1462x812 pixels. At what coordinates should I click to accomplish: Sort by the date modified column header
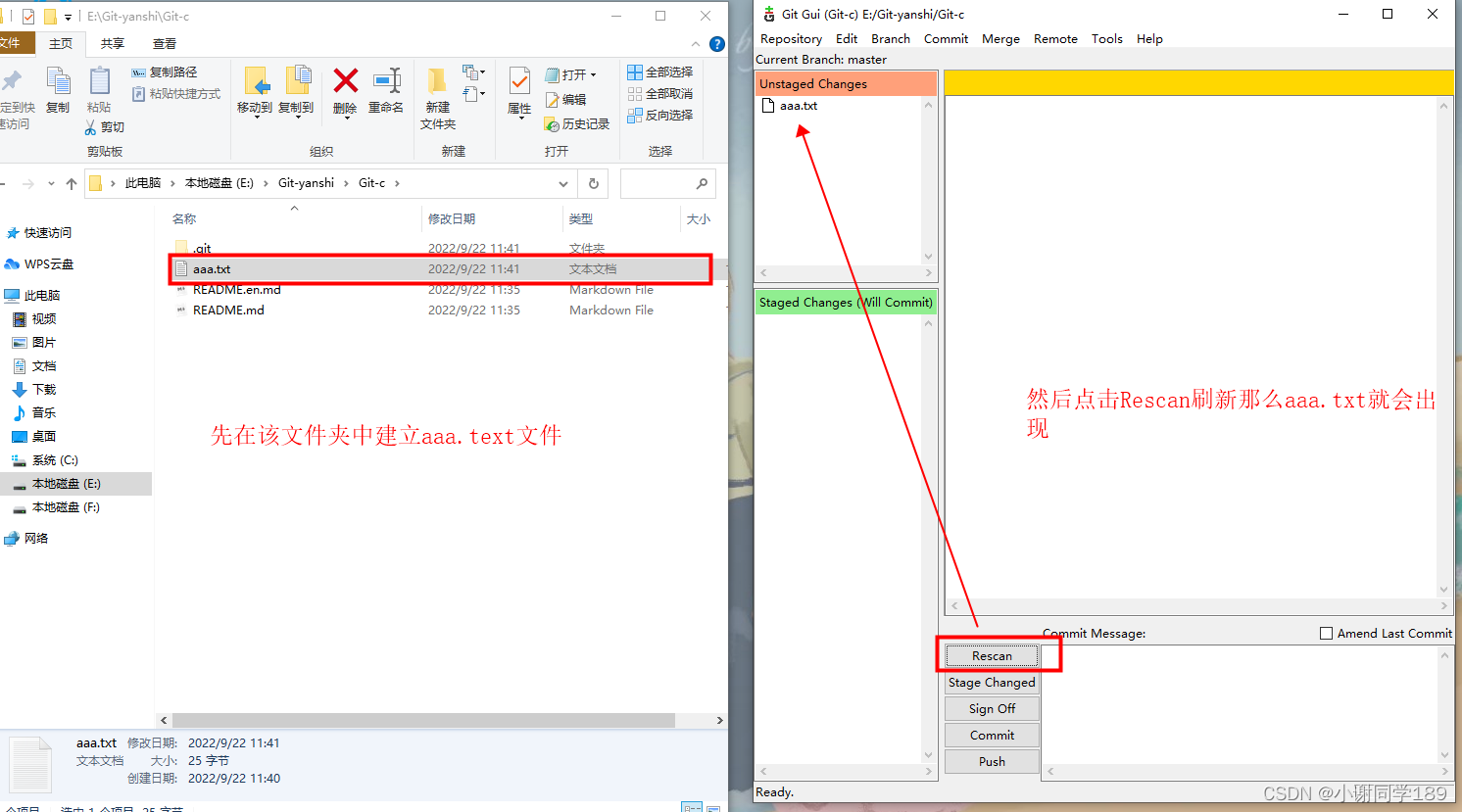(x=492, y=219)
